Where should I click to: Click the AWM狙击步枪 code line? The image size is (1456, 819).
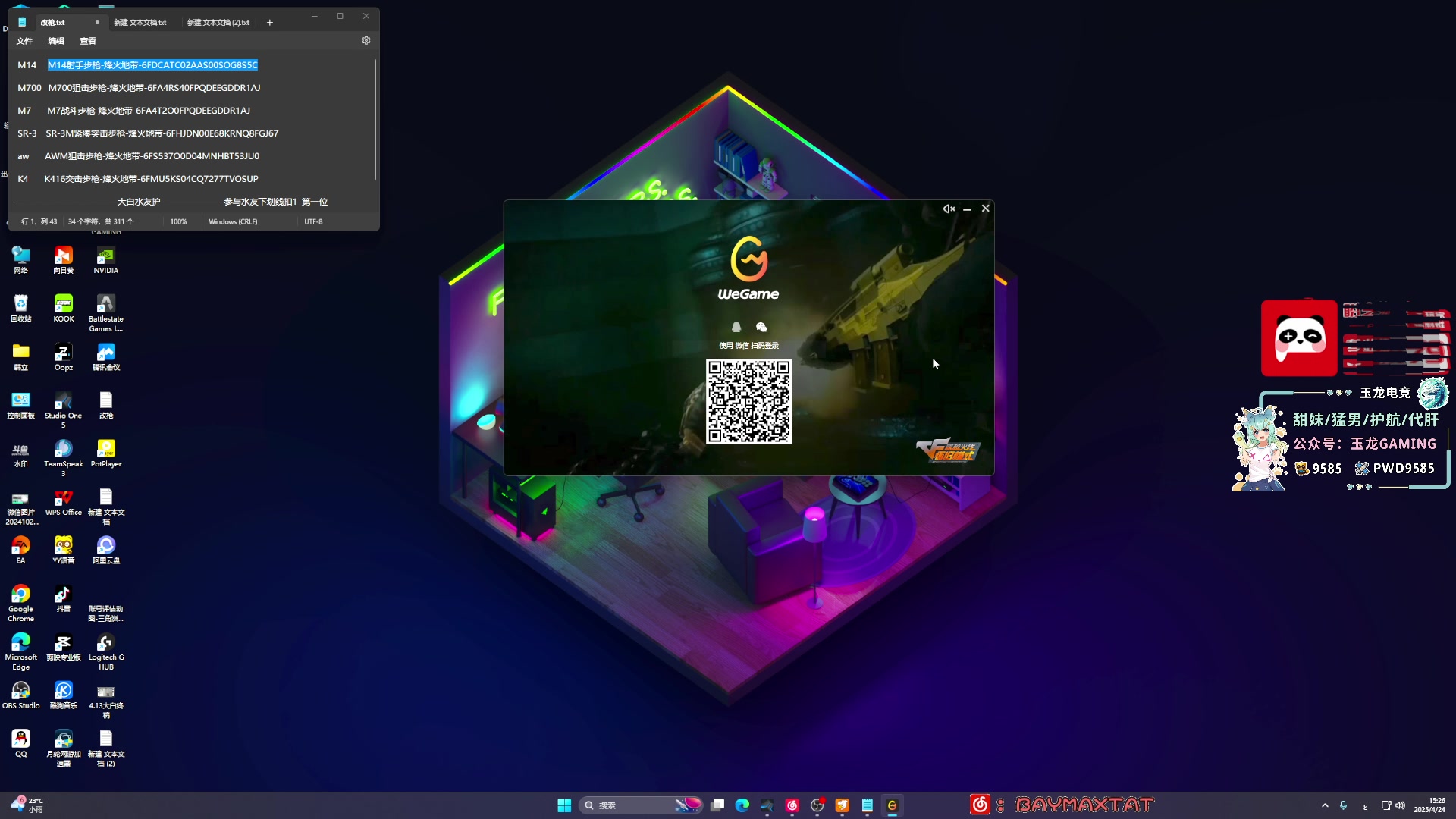pos(152,156)
